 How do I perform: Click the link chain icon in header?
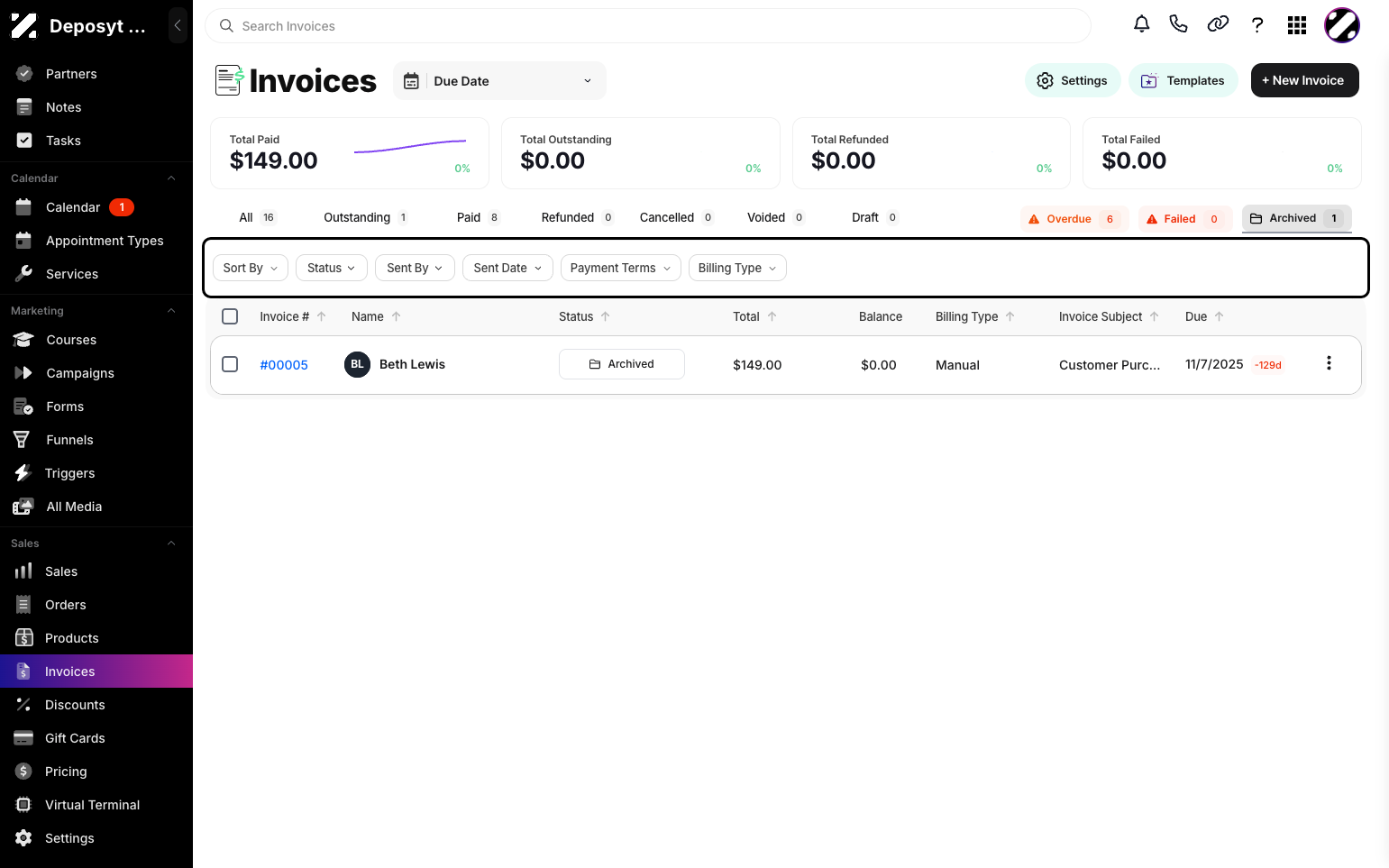[x=1218, y=24]
